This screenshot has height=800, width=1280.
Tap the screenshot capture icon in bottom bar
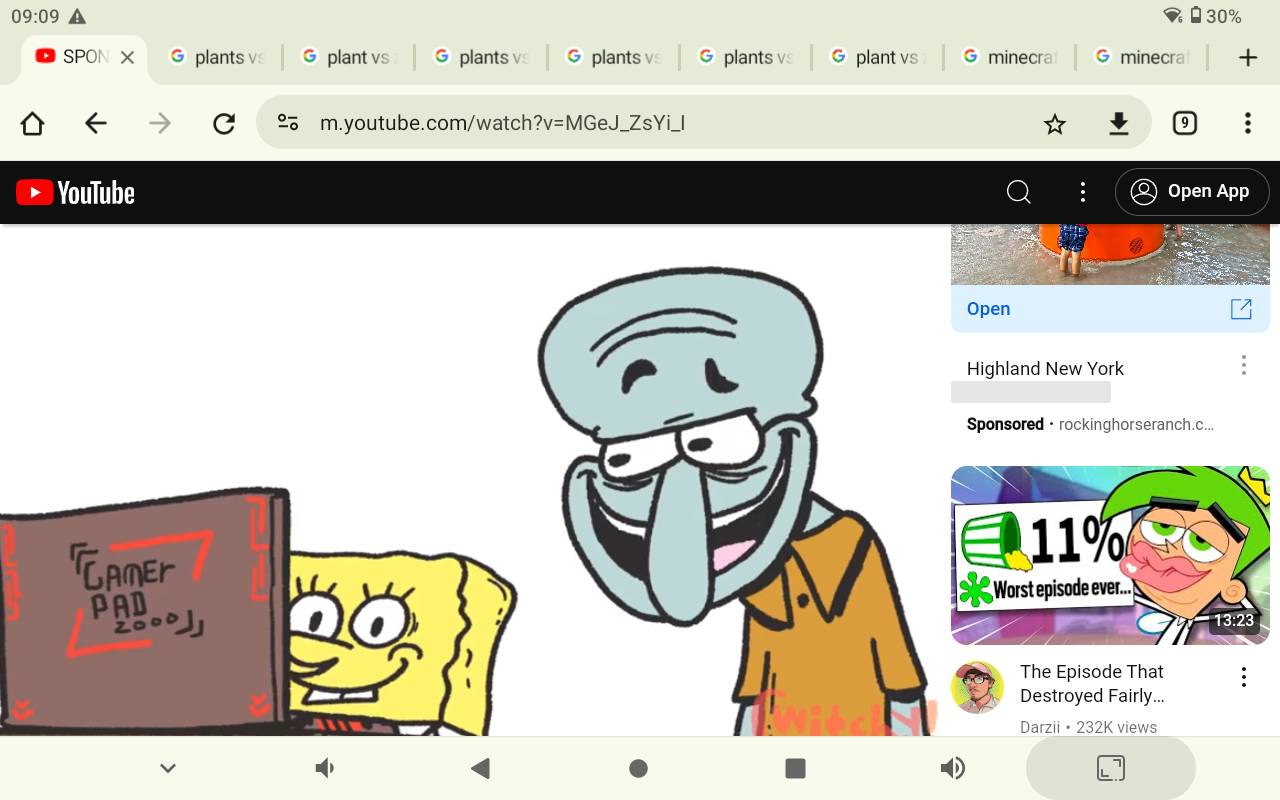(x=1111, y=768)
